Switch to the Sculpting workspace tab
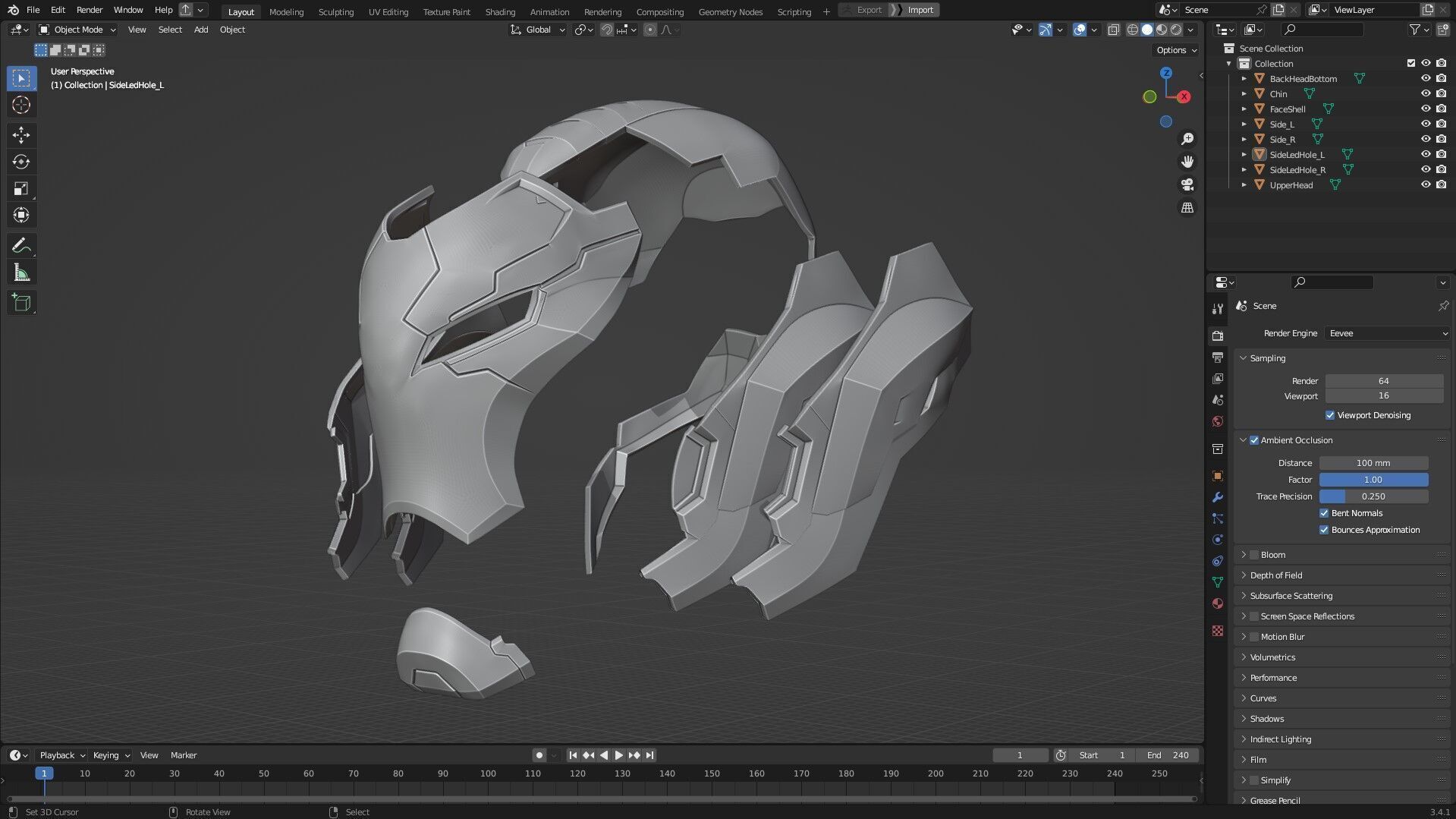This screenshot has height=819, width=1456. click(336, 11)
